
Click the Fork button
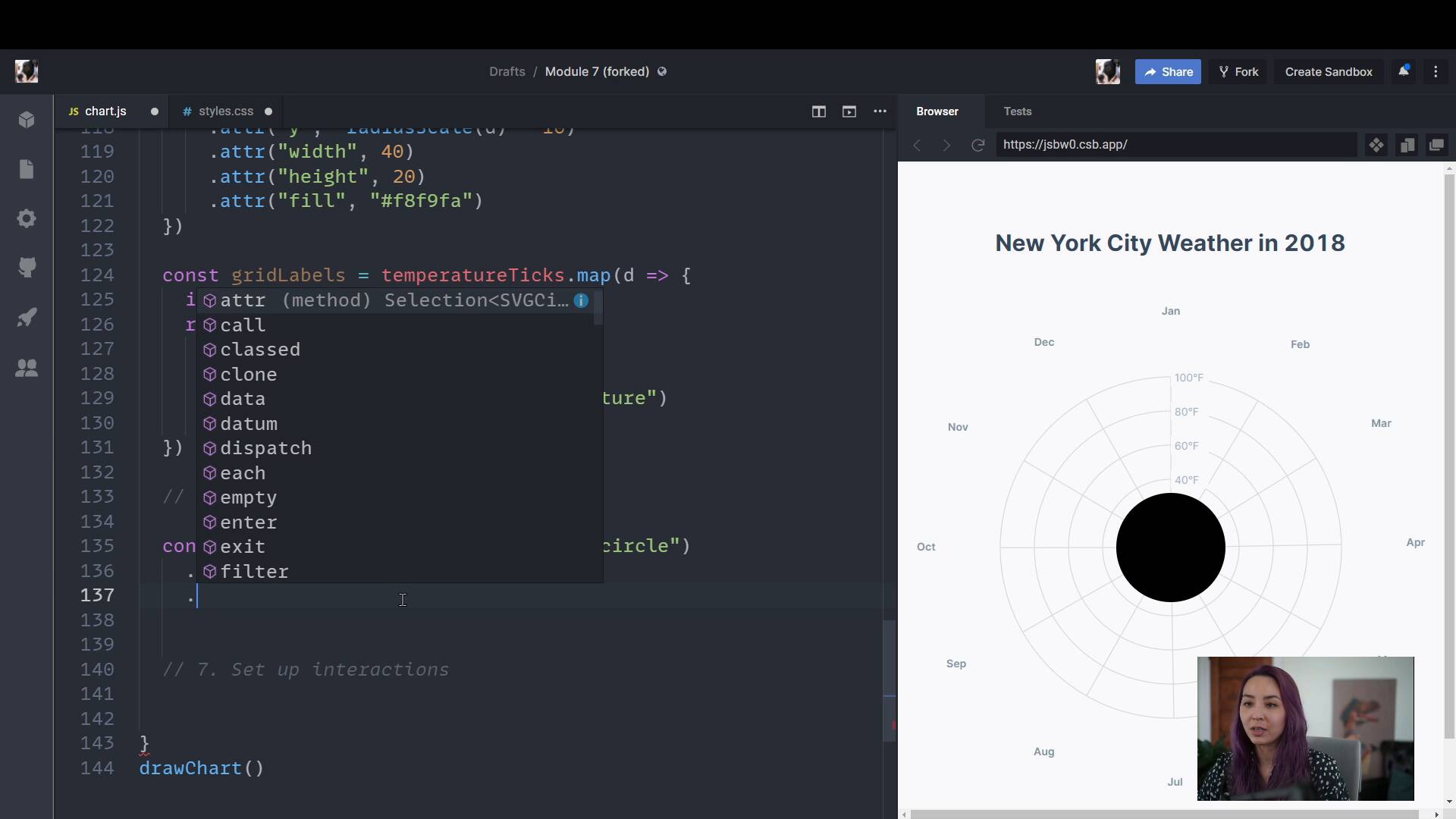click(x=1238, y=71)
